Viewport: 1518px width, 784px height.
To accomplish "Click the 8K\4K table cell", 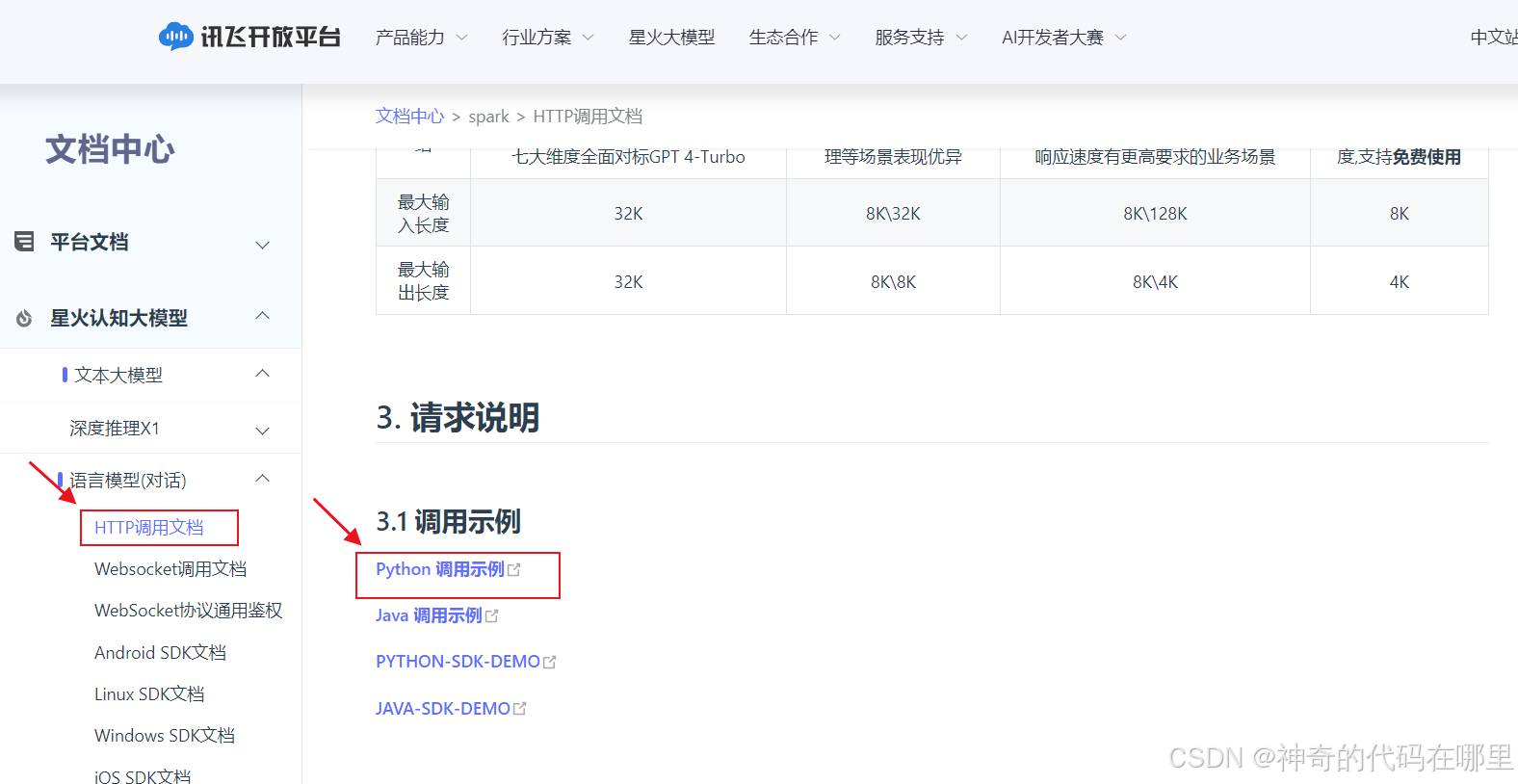I will pyautogui.click(x=1155, y=282).
